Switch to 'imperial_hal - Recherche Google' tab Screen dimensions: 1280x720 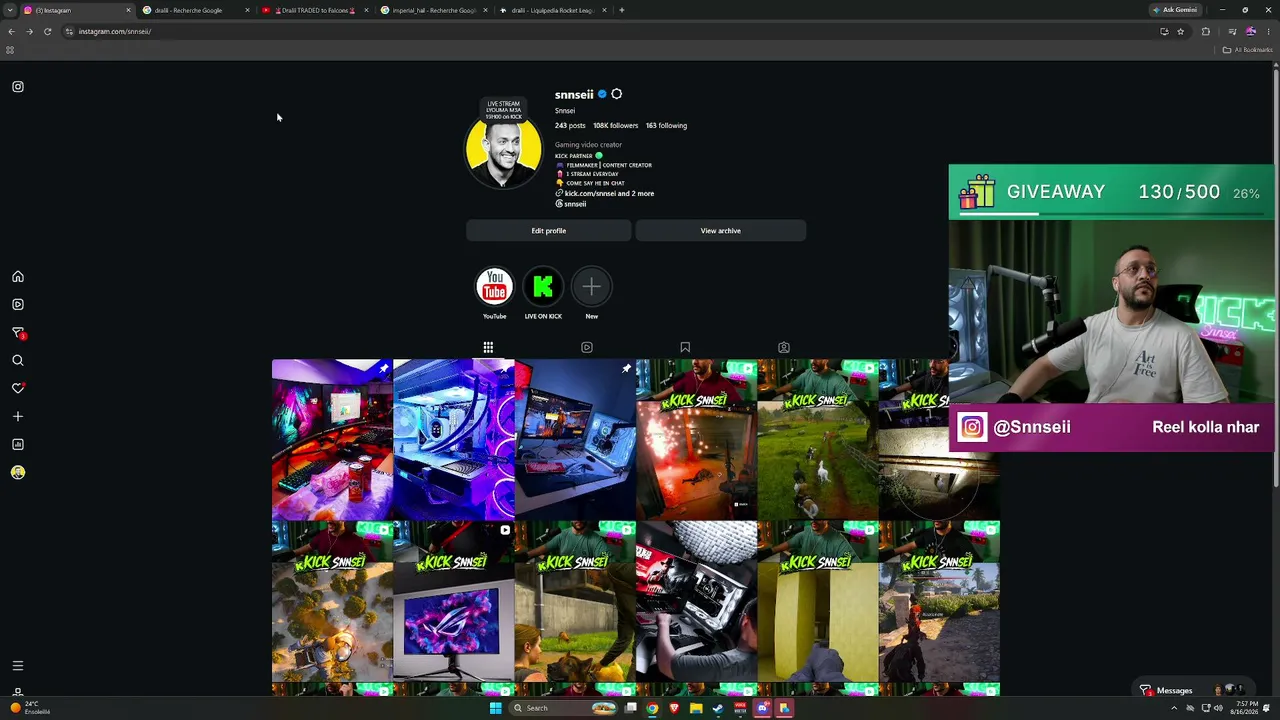point(435,10)
